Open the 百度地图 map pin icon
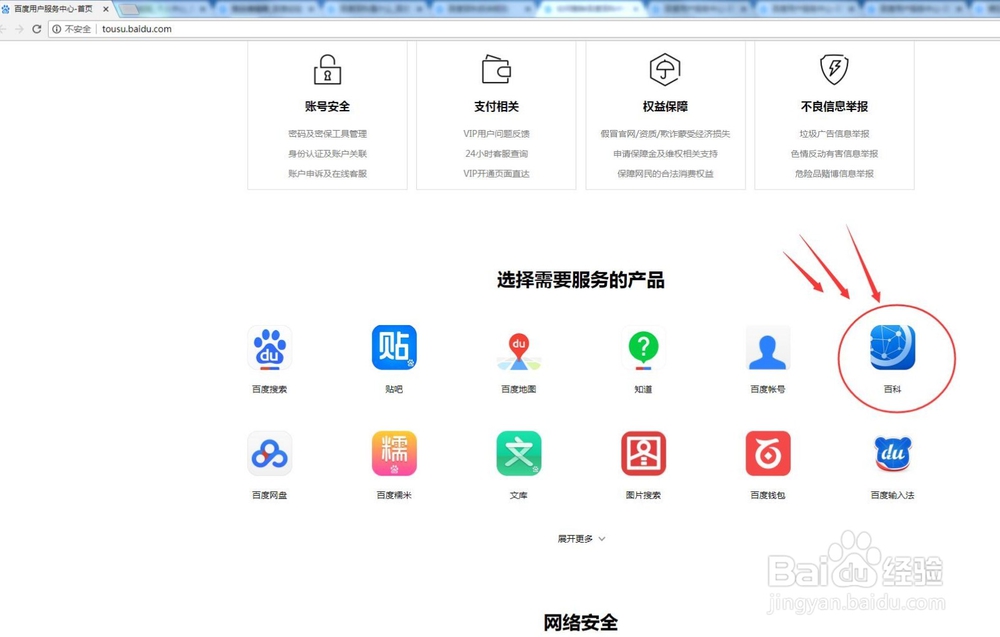Viewport: 1000px width, 637px height. point(518,351)
